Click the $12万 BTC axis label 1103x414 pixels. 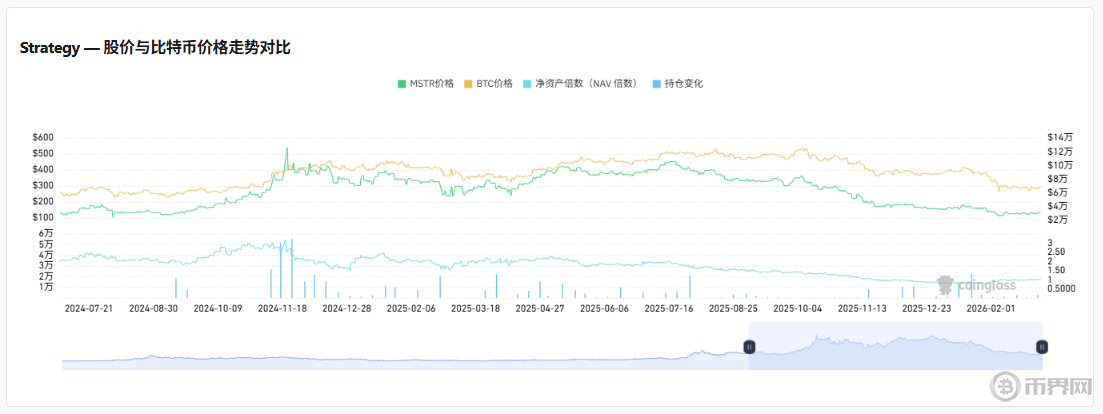[1059, 152]
